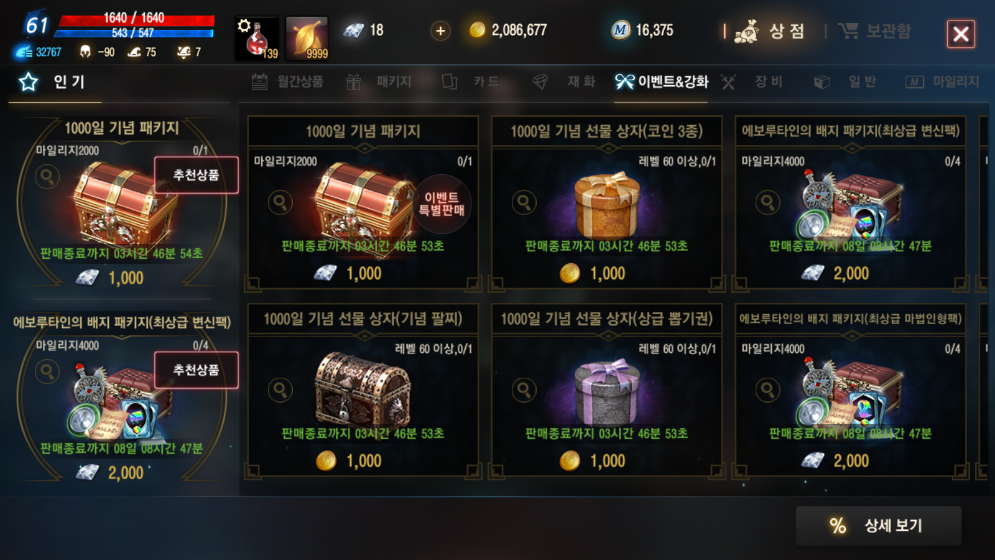Tap the red health potion quick slot
This screenshot has width=995, height=560.
pos(256,38)
